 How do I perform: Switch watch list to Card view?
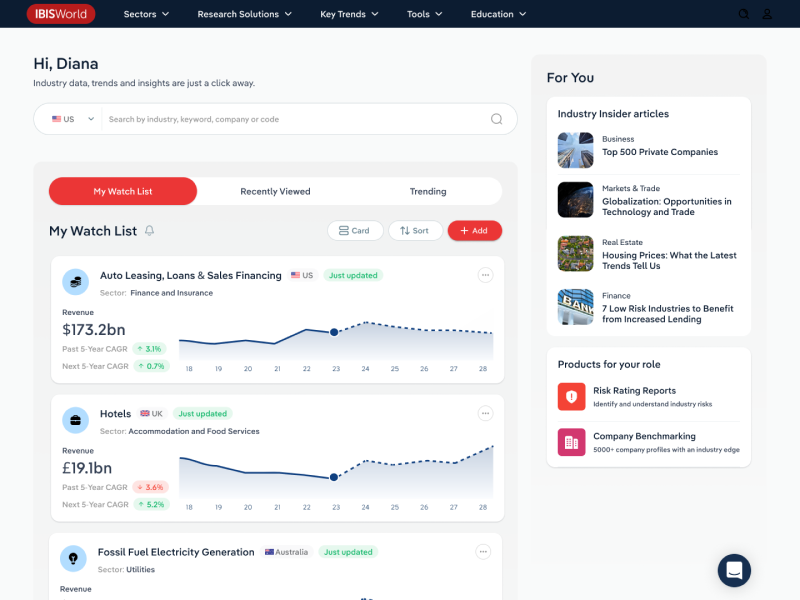(355, 231)
